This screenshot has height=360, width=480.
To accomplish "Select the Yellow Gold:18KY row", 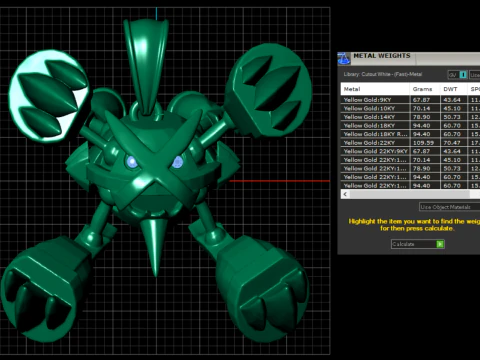I will click(410, 126).
